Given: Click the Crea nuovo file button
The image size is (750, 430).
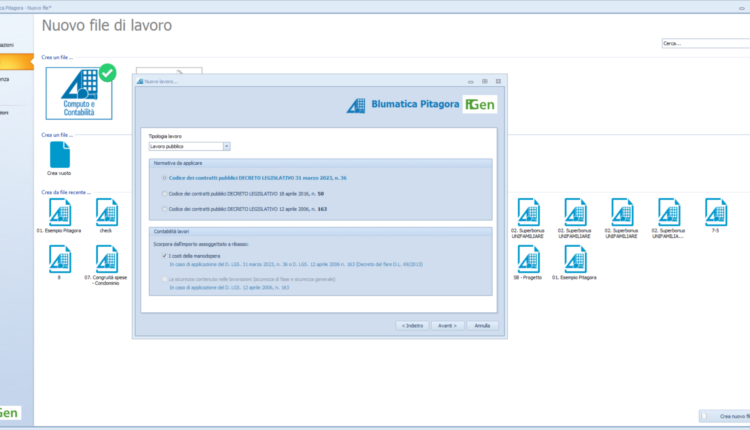Looking at the screenshot, I should pyautogui.click(x=725, y=416).
